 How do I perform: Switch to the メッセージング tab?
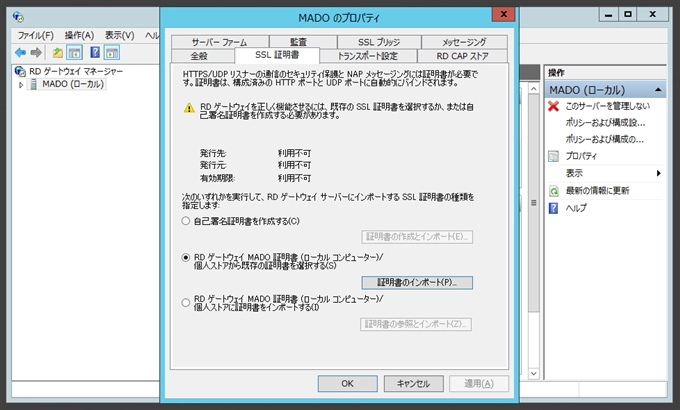464,42
